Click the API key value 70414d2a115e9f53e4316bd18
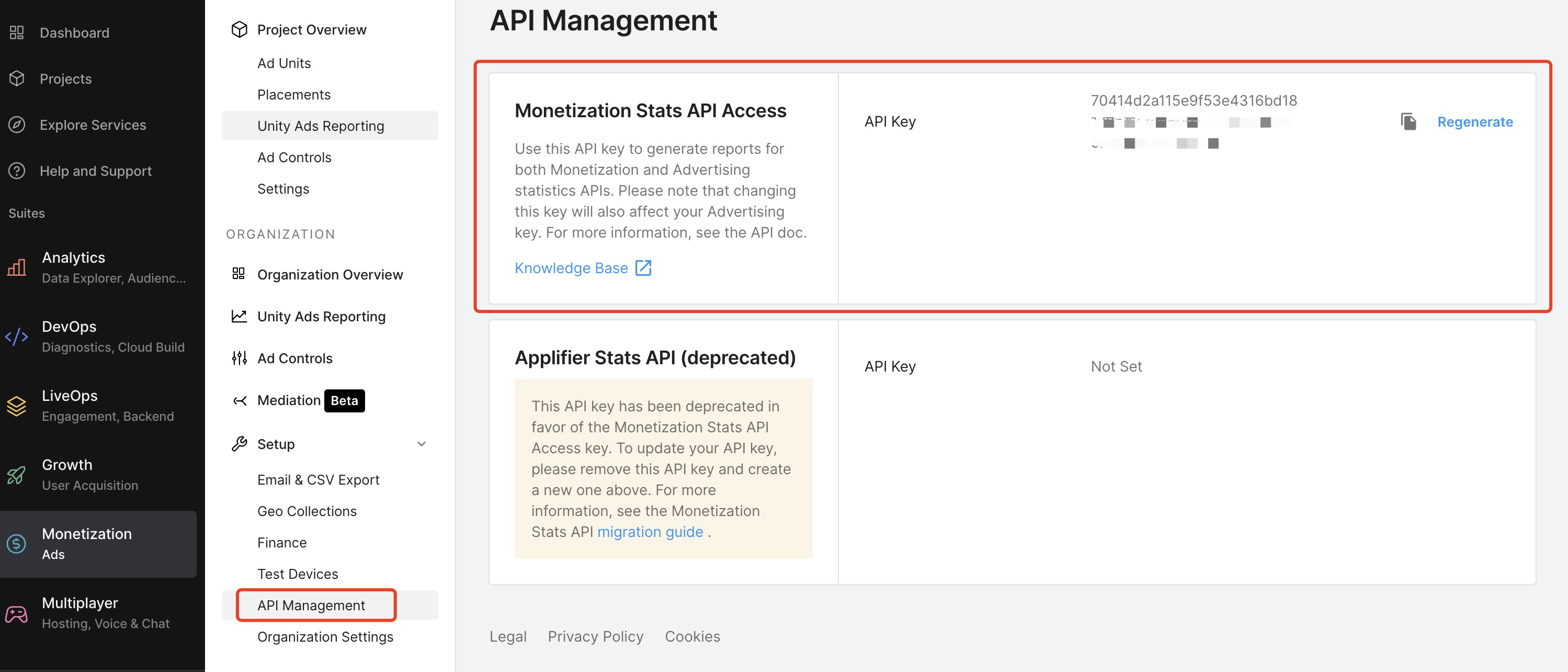Viewport: 1568px width, 672px height. [1194, 100]
